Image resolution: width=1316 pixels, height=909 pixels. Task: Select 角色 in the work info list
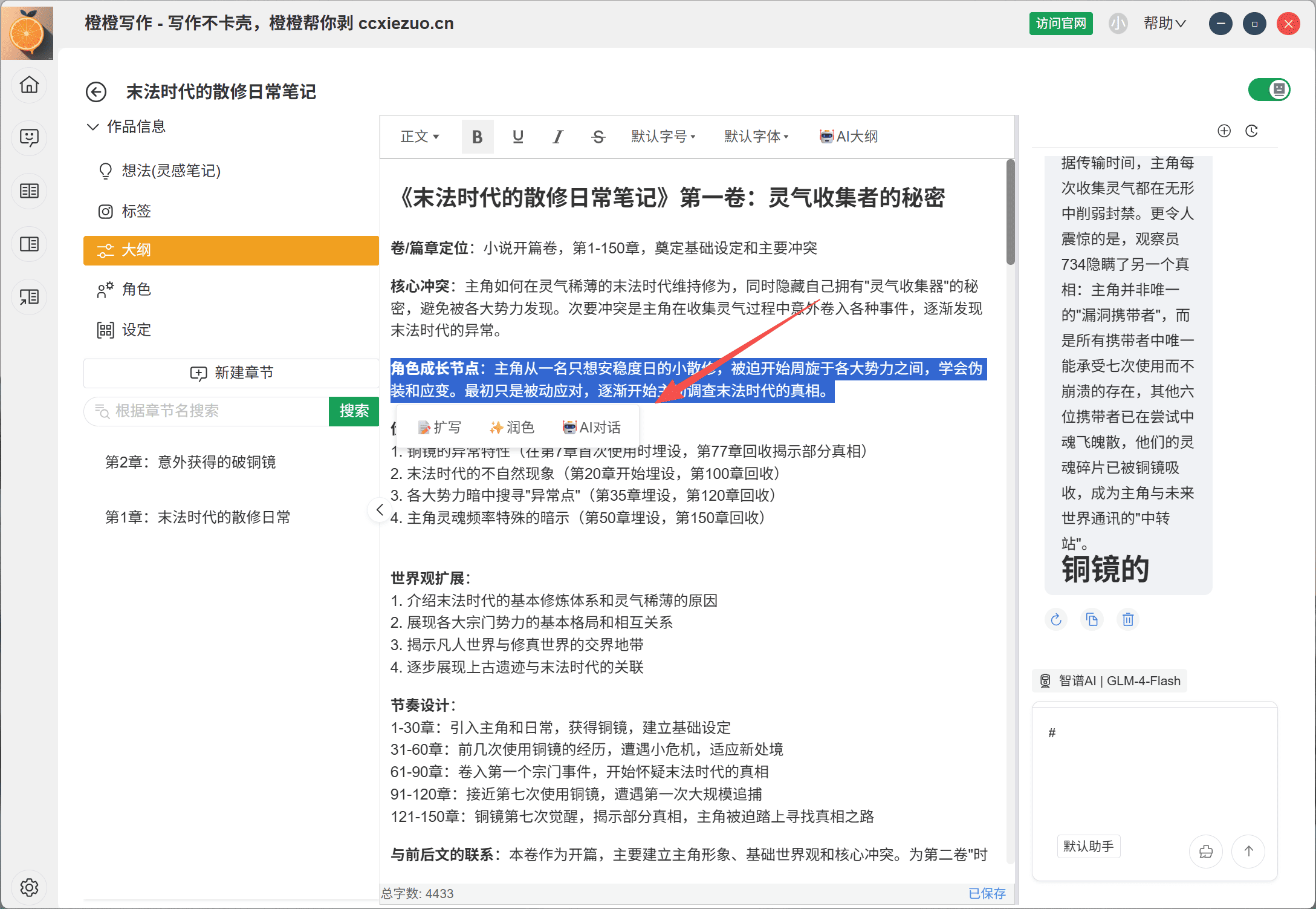coord(137,289)
